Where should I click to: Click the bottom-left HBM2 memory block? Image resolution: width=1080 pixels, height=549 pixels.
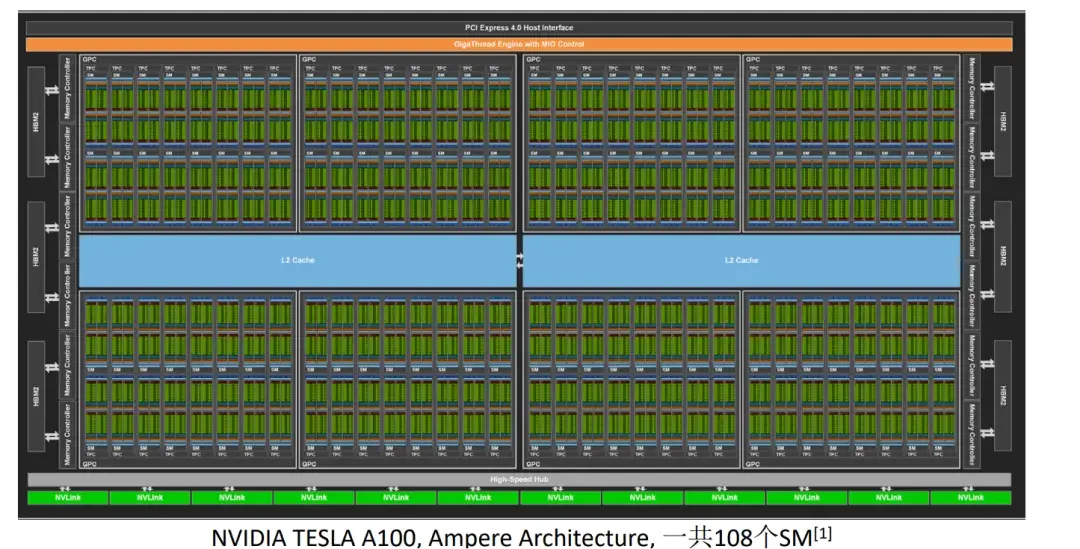point(37,396)
